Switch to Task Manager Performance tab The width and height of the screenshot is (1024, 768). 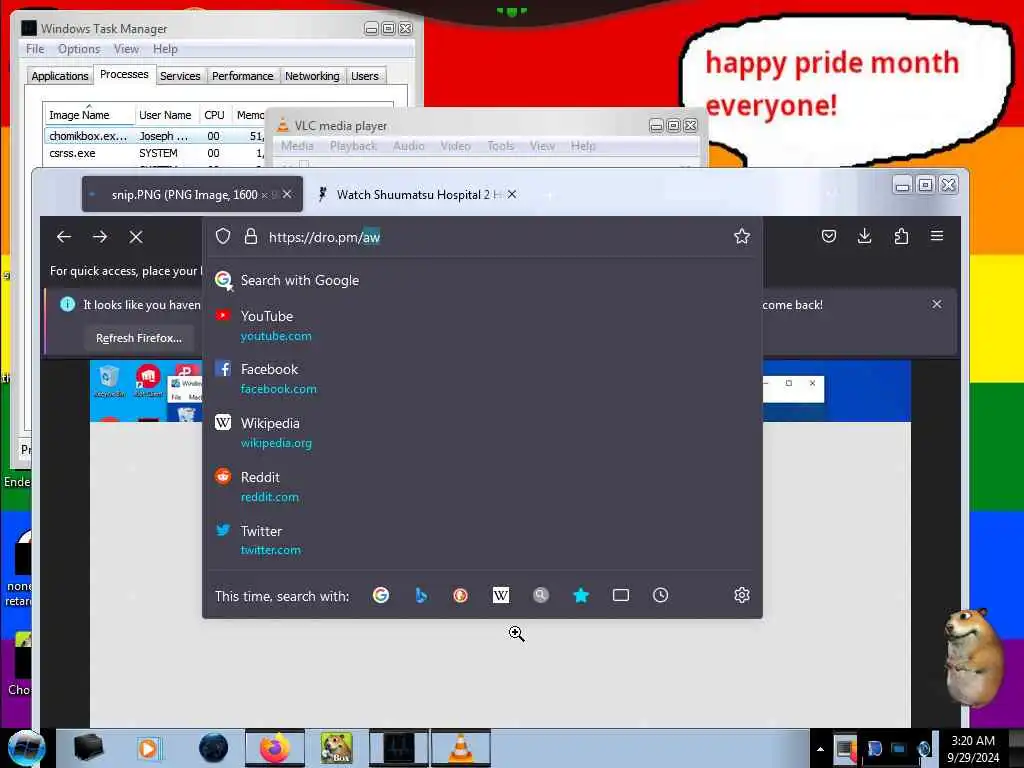[x=242, y=76]
